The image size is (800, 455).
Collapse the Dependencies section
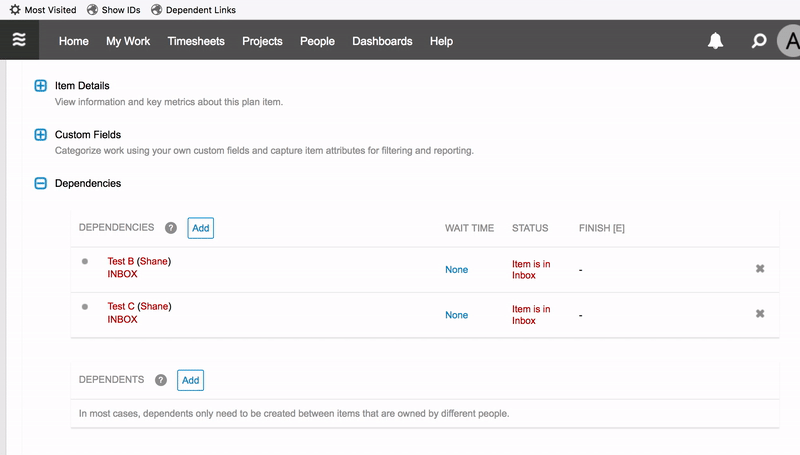pos(40,183)
